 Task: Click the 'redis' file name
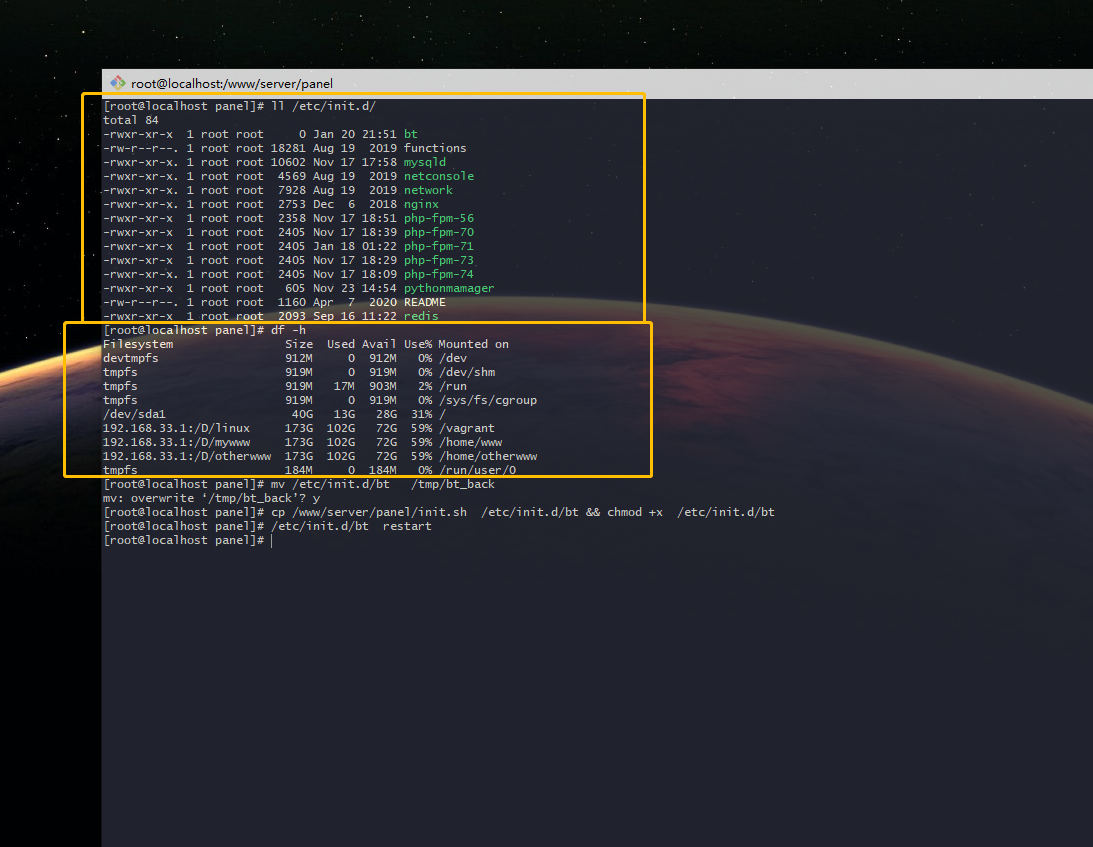(421, 316)
